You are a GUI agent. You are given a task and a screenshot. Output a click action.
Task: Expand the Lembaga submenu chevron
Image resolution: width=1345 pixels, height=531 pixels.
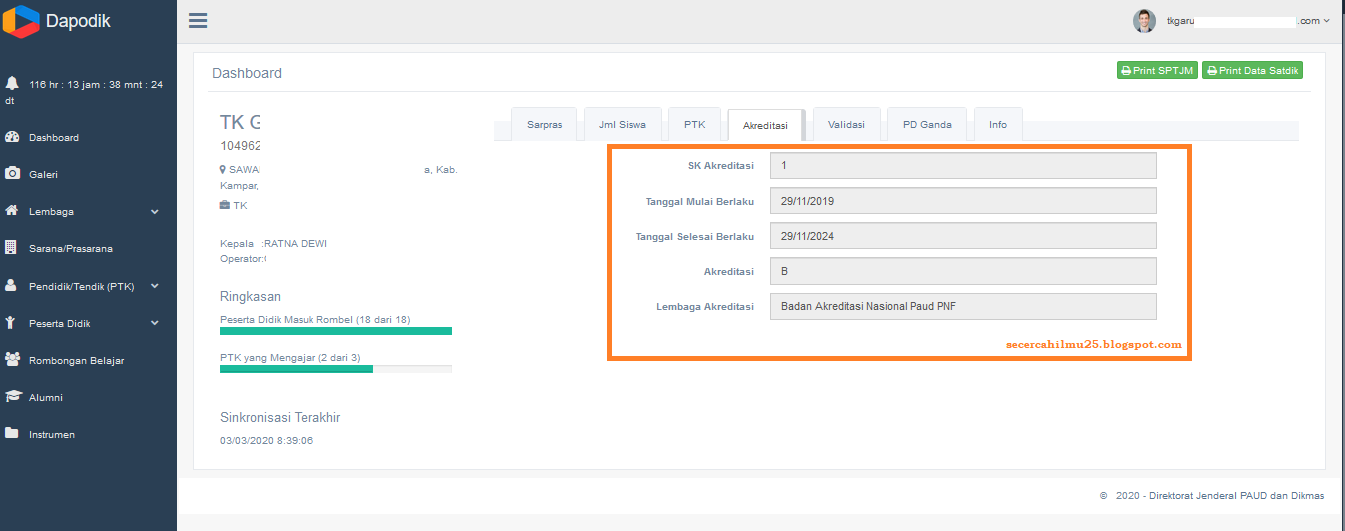155,212
